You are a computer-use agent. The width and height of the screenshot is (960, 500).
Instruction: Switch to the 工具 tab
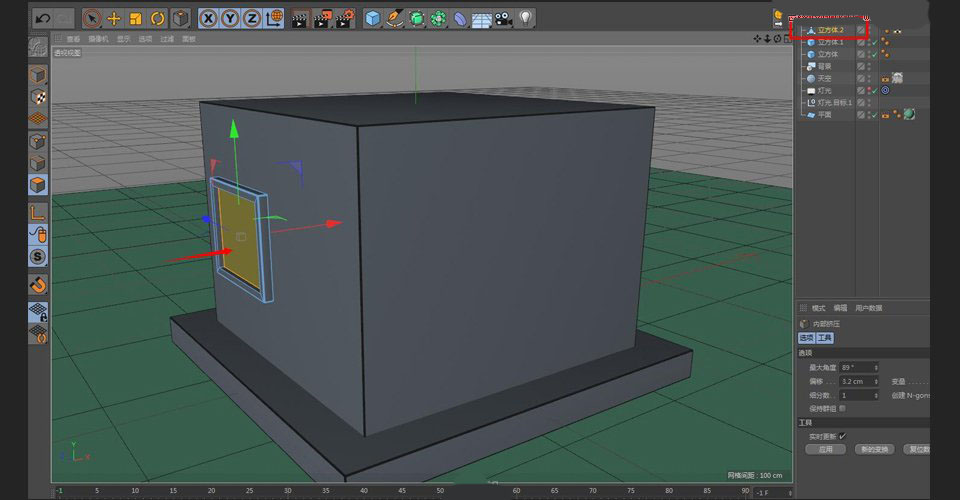coord(825,338)
